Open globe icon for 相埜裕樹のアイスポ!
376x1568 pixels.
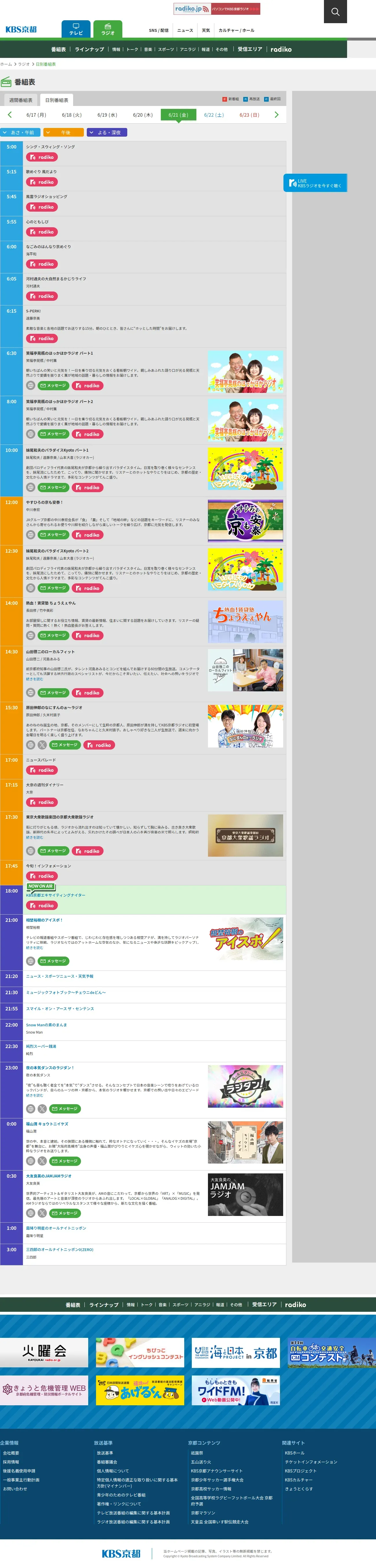coord(30,961)
